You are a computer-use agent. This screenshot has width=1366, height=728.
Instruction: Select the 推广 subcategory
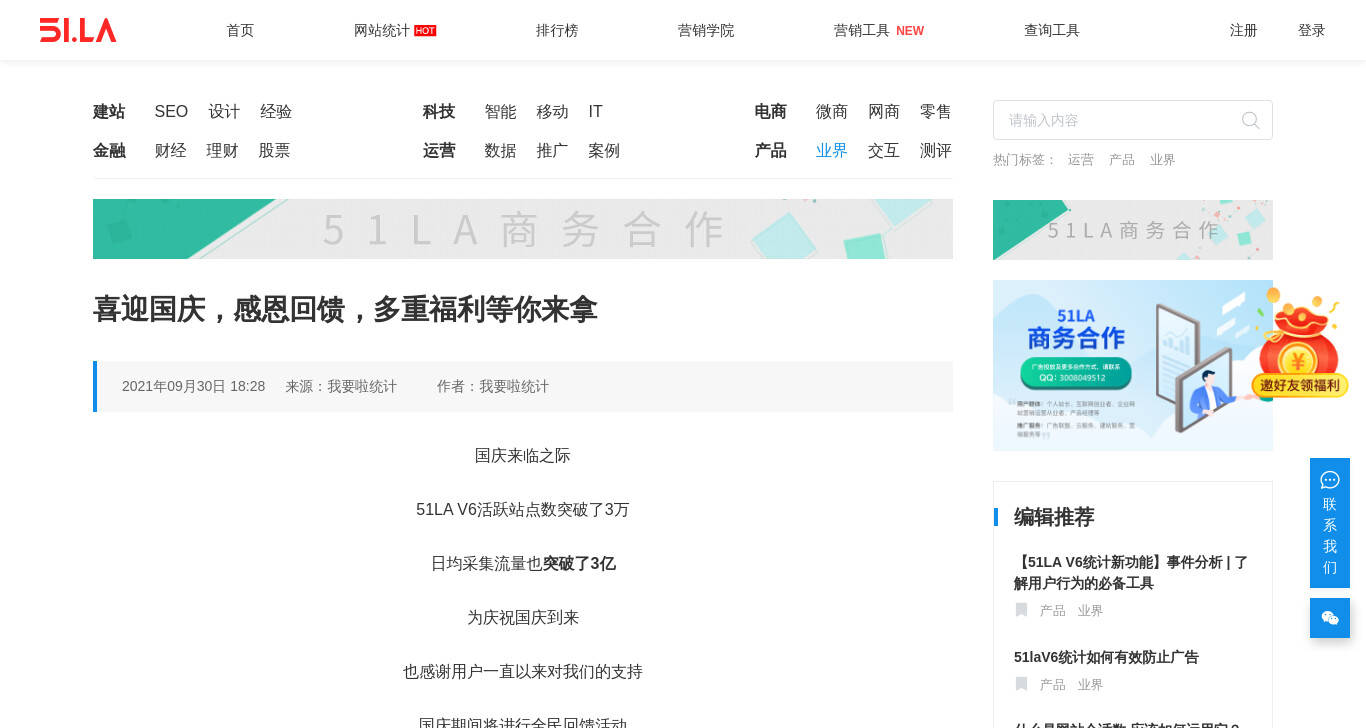(552, 151)
